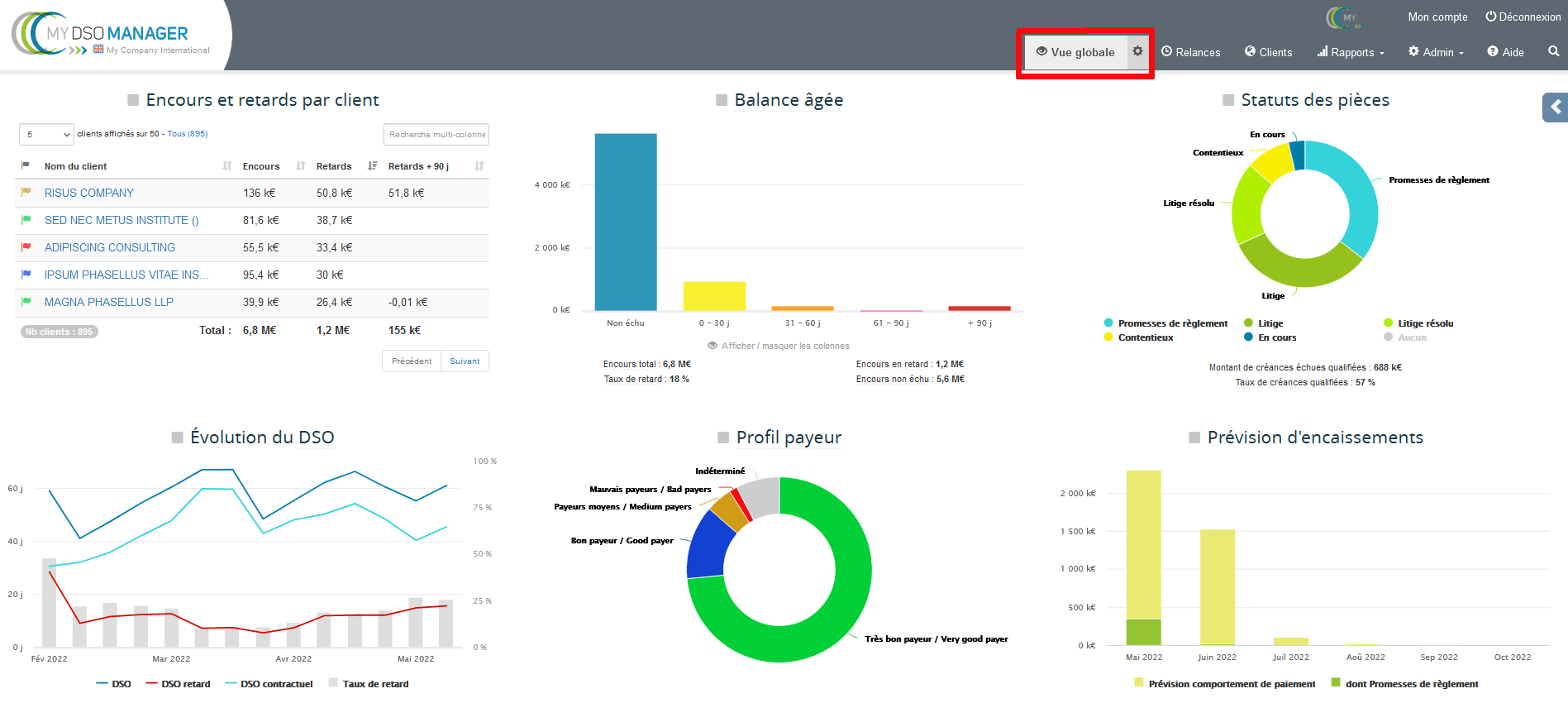Sort the table by Retards column icon
The height and width of the screenshot is (703, 1568).
[372, 166]
